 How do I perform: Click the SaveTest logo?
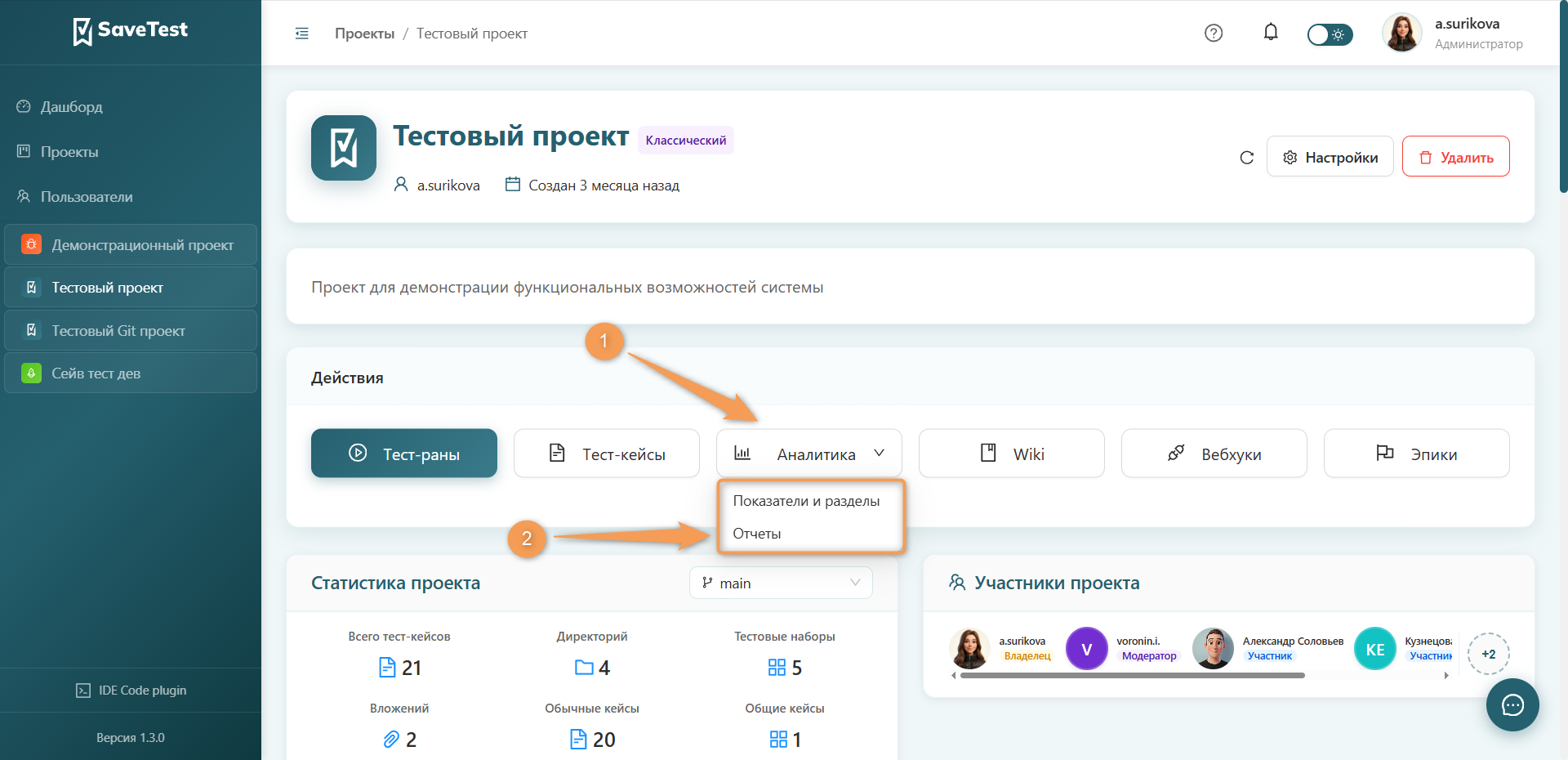pos(131,31)
